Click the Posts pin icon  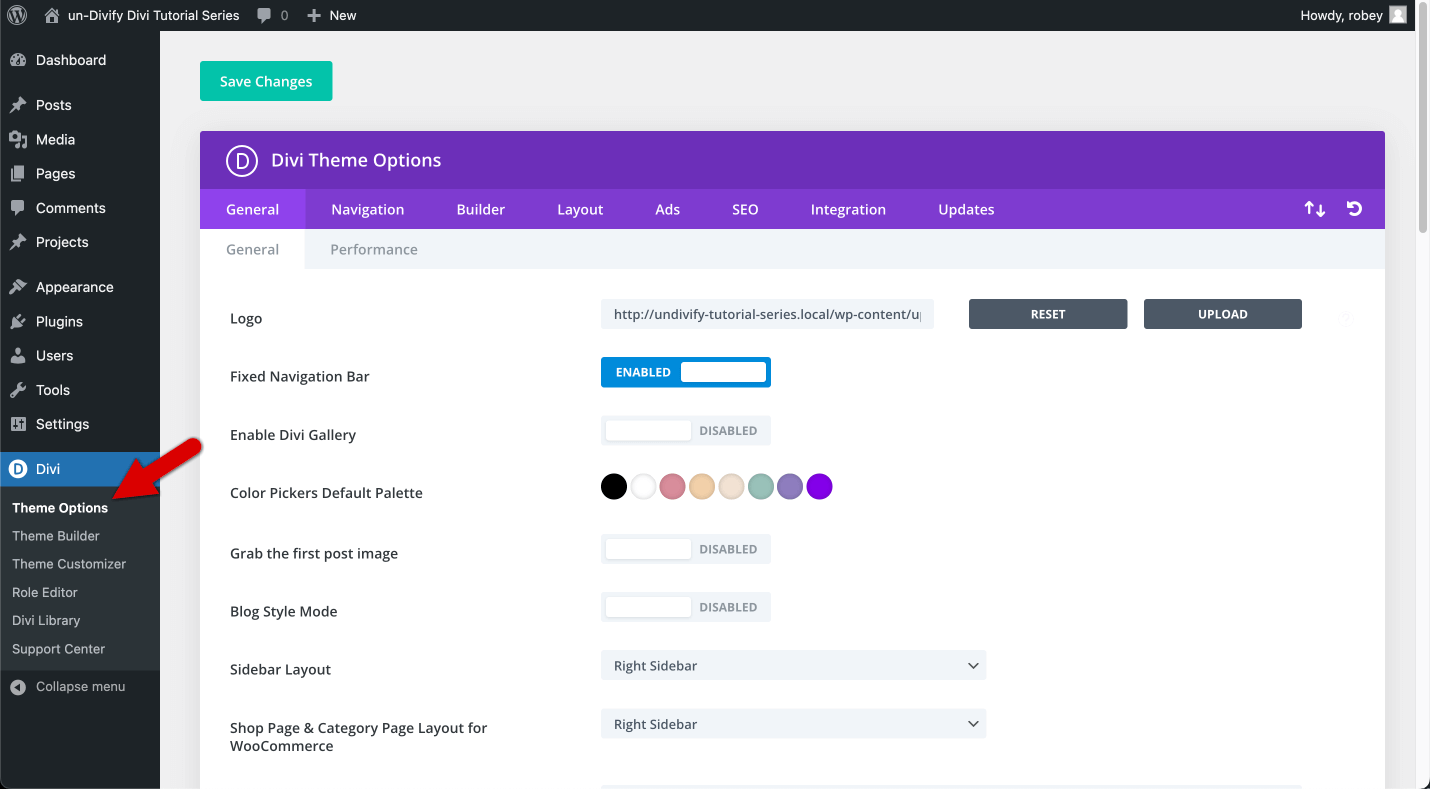18,105
